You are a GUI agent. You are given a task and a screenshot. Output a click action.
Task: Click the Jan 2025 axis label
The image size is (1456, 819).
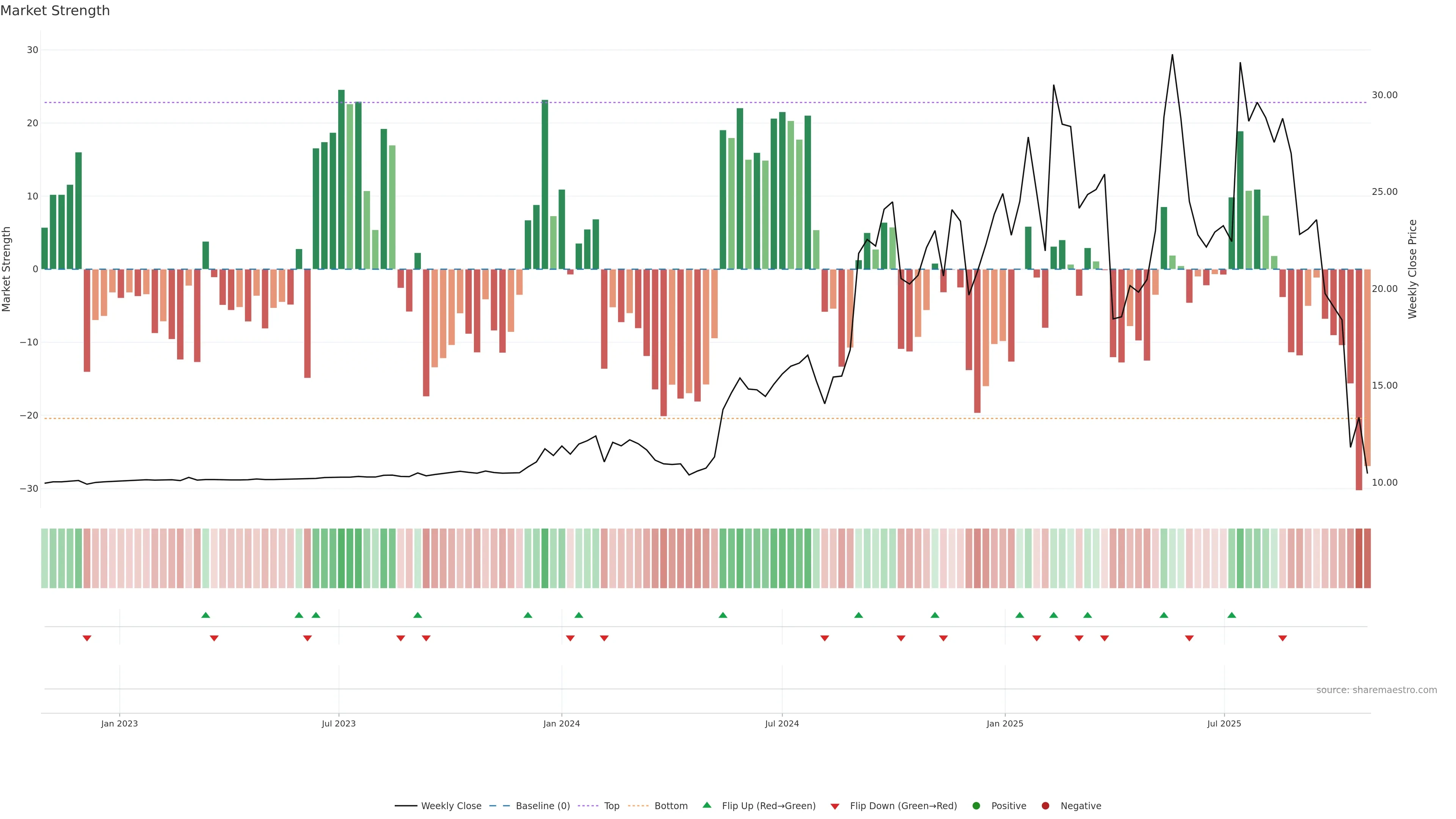1005,723
